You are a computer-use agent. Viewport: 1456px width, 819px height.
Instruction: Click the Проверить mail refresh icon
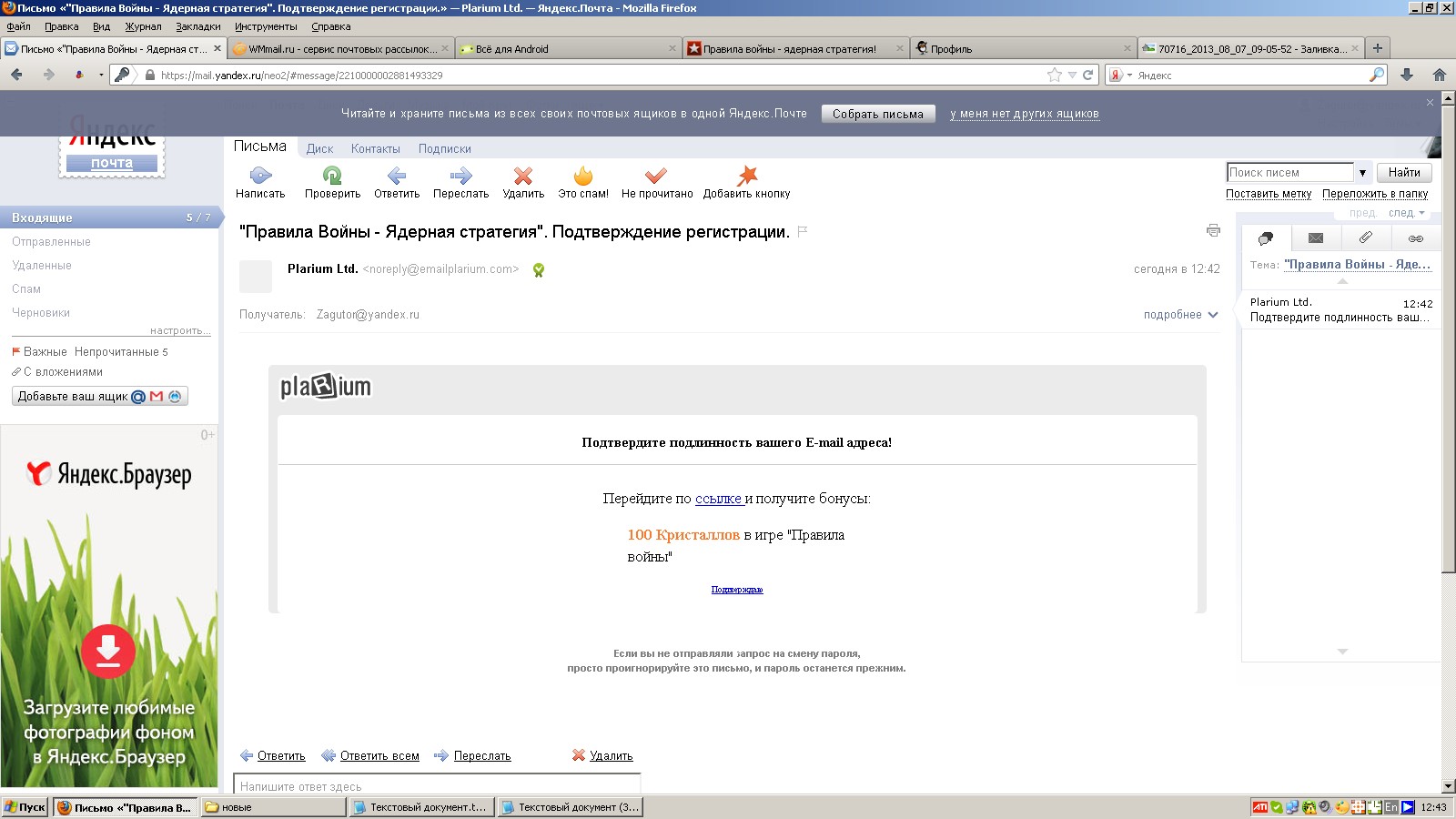pos(332,175)
